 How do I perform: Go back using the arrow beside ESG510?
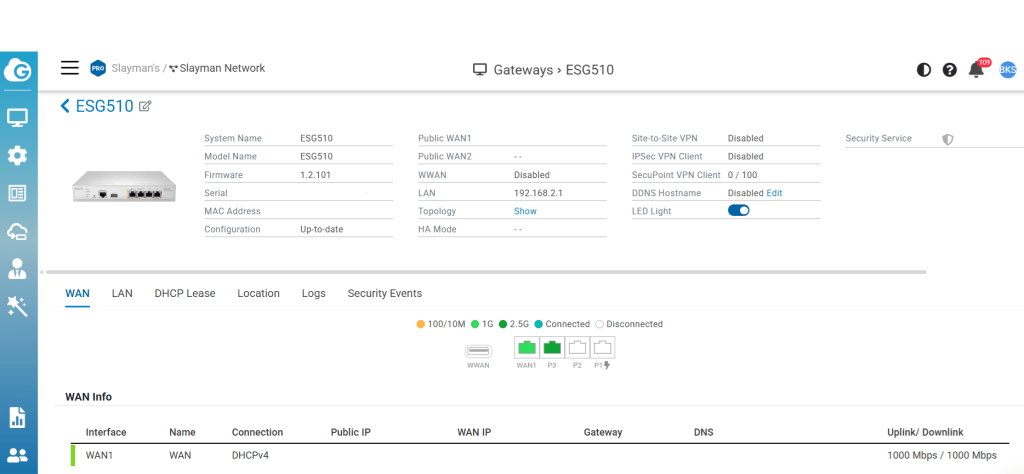point(65,106)
